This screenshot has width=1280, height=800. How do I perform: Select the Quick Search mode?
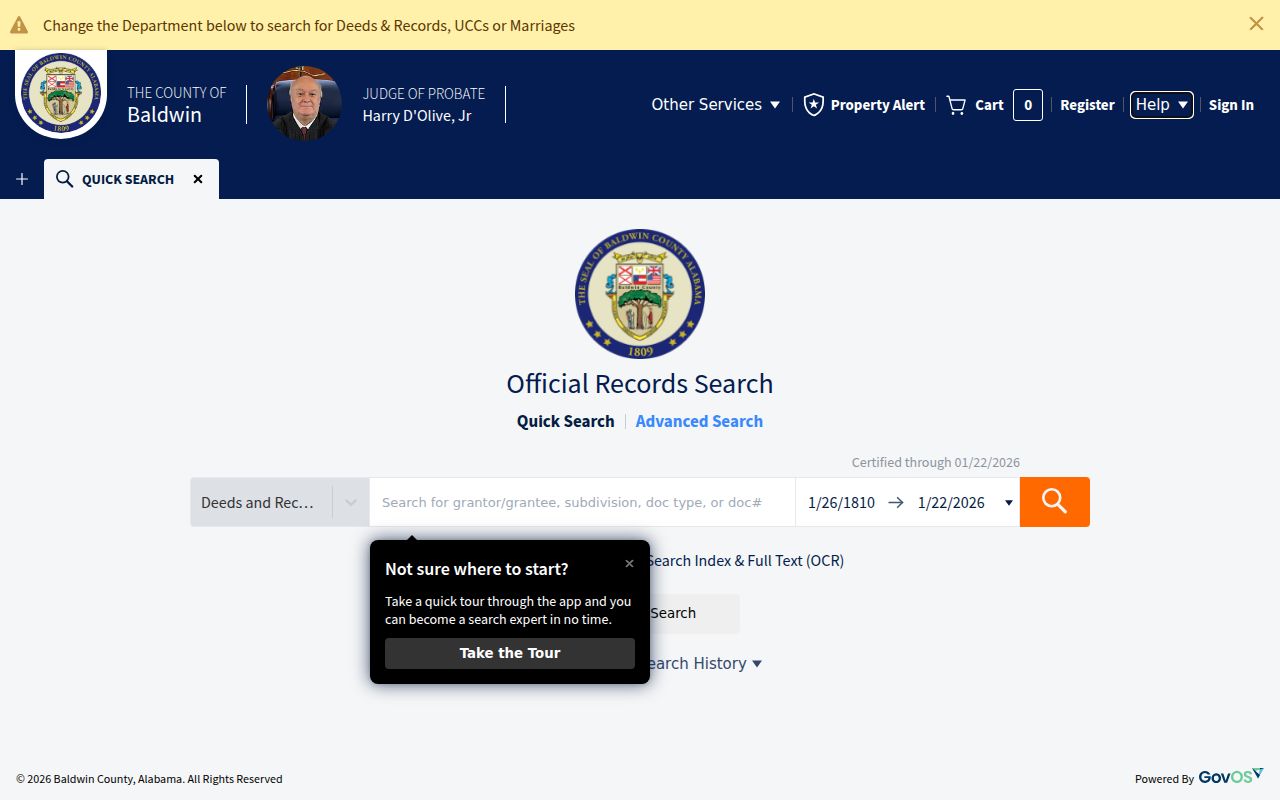click(x=565, y=421)
